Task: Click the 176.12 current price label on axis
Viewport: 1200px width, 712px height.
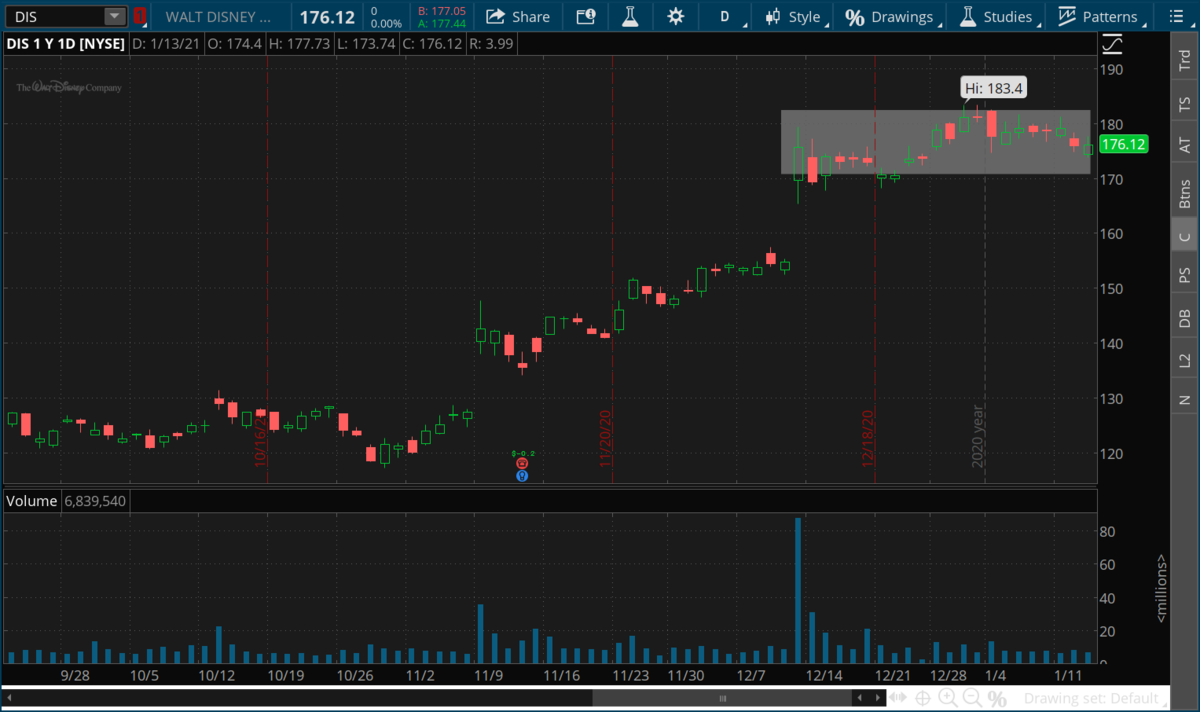Action: coord(1122,145)
